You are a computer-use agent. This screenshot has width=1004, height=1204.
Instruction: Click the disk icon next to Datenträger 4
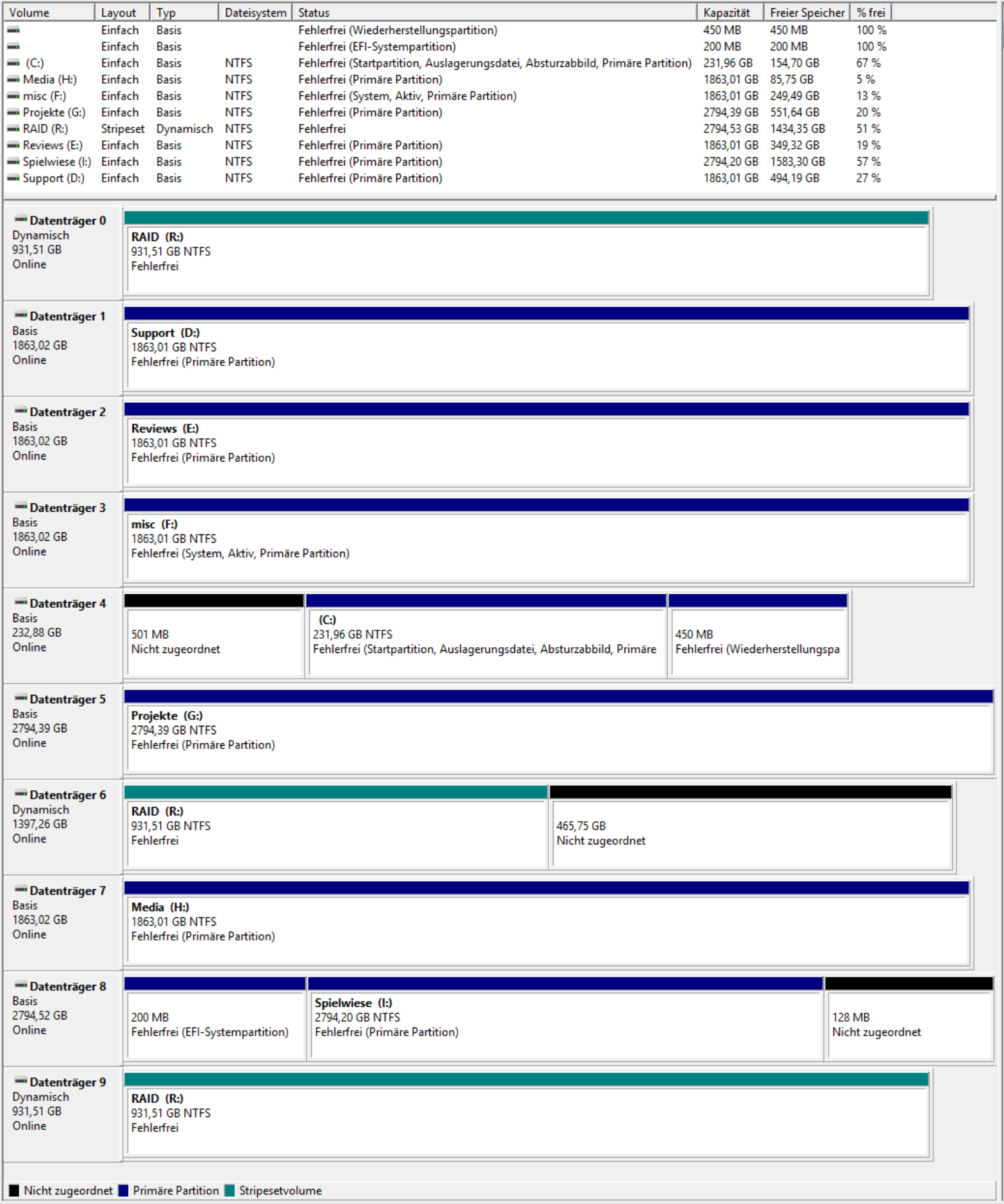pyautogui.click(x=21, y=603)
